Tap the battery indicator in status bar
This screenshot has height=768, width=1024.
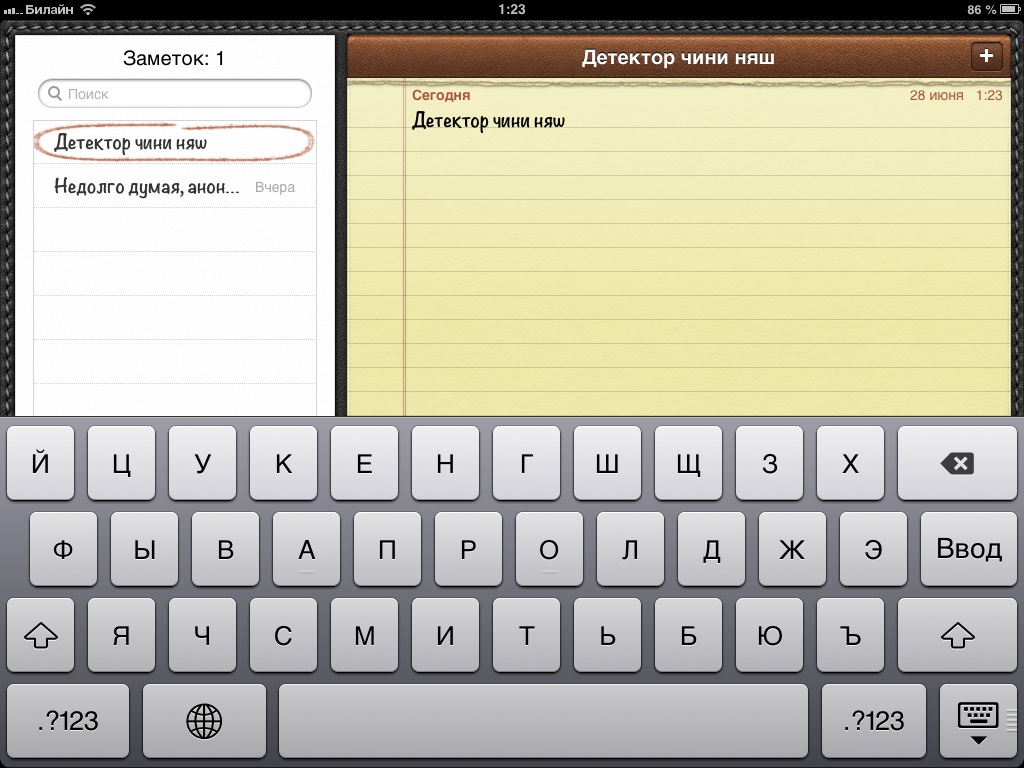pos(1010,9)
